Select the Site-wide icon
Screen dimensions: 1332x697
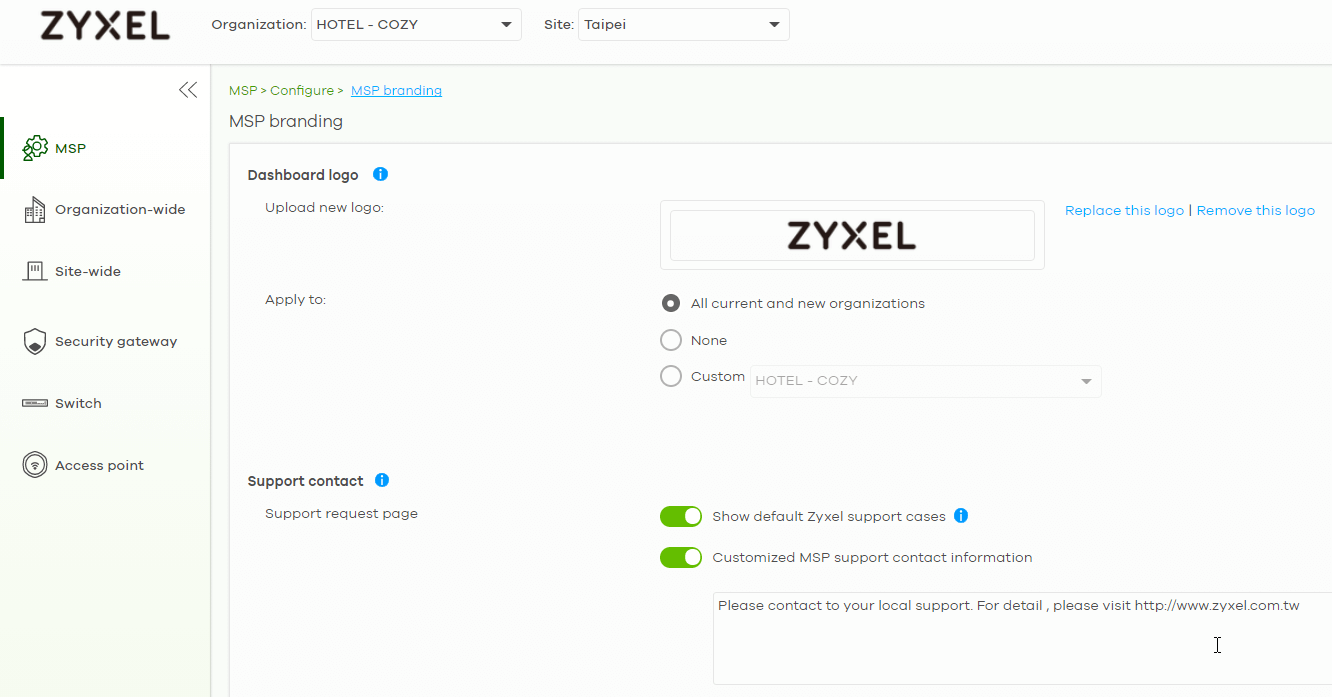[35, 271]
